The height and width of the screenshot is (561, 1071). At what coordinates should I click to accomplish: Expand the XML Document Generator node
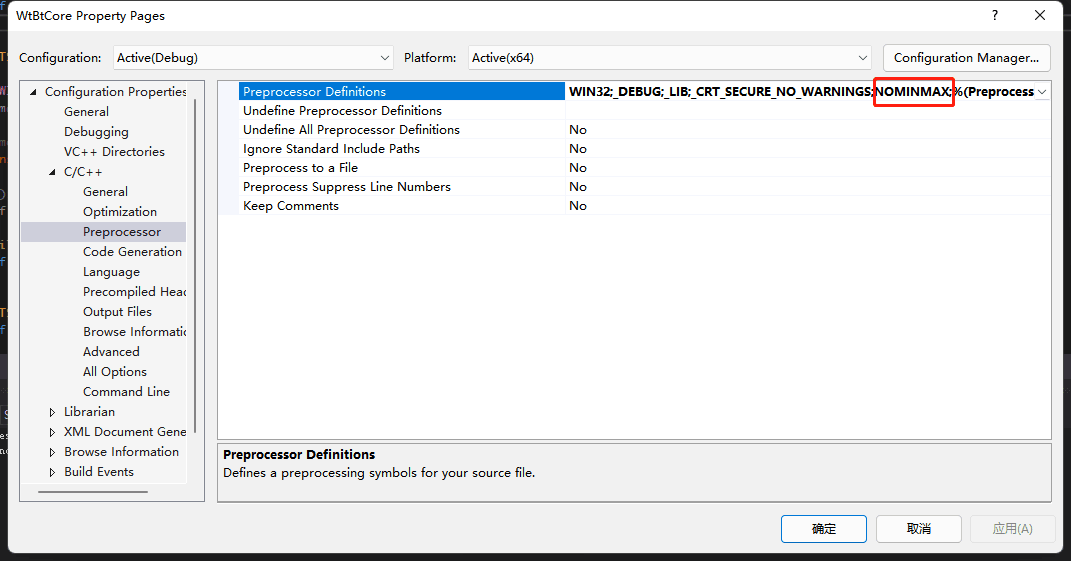click(53, 432)
